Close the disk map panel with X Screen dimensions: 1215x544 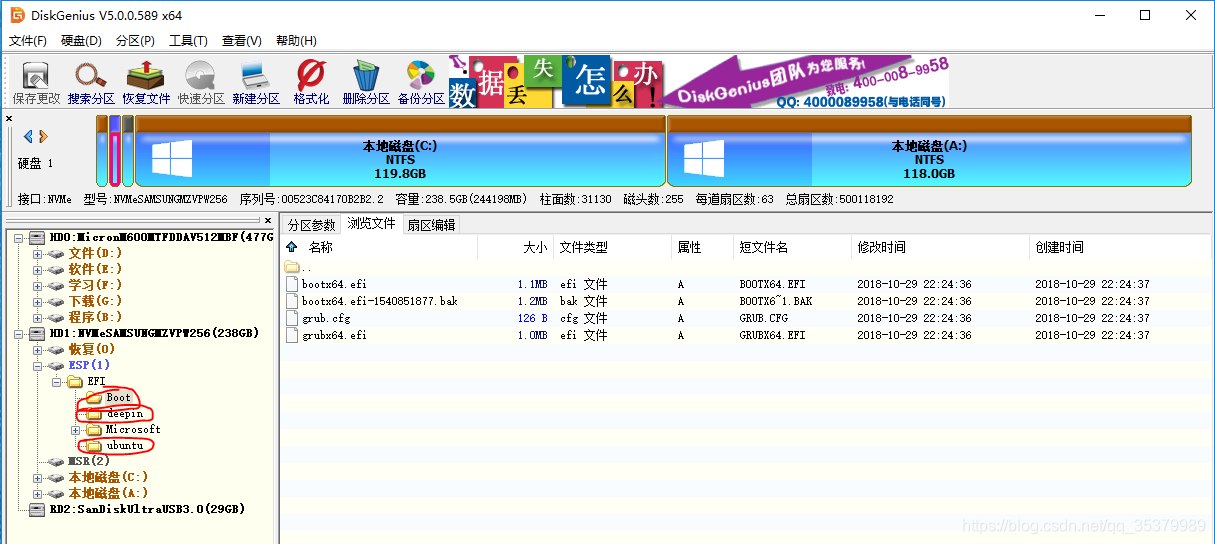(9, 118)
